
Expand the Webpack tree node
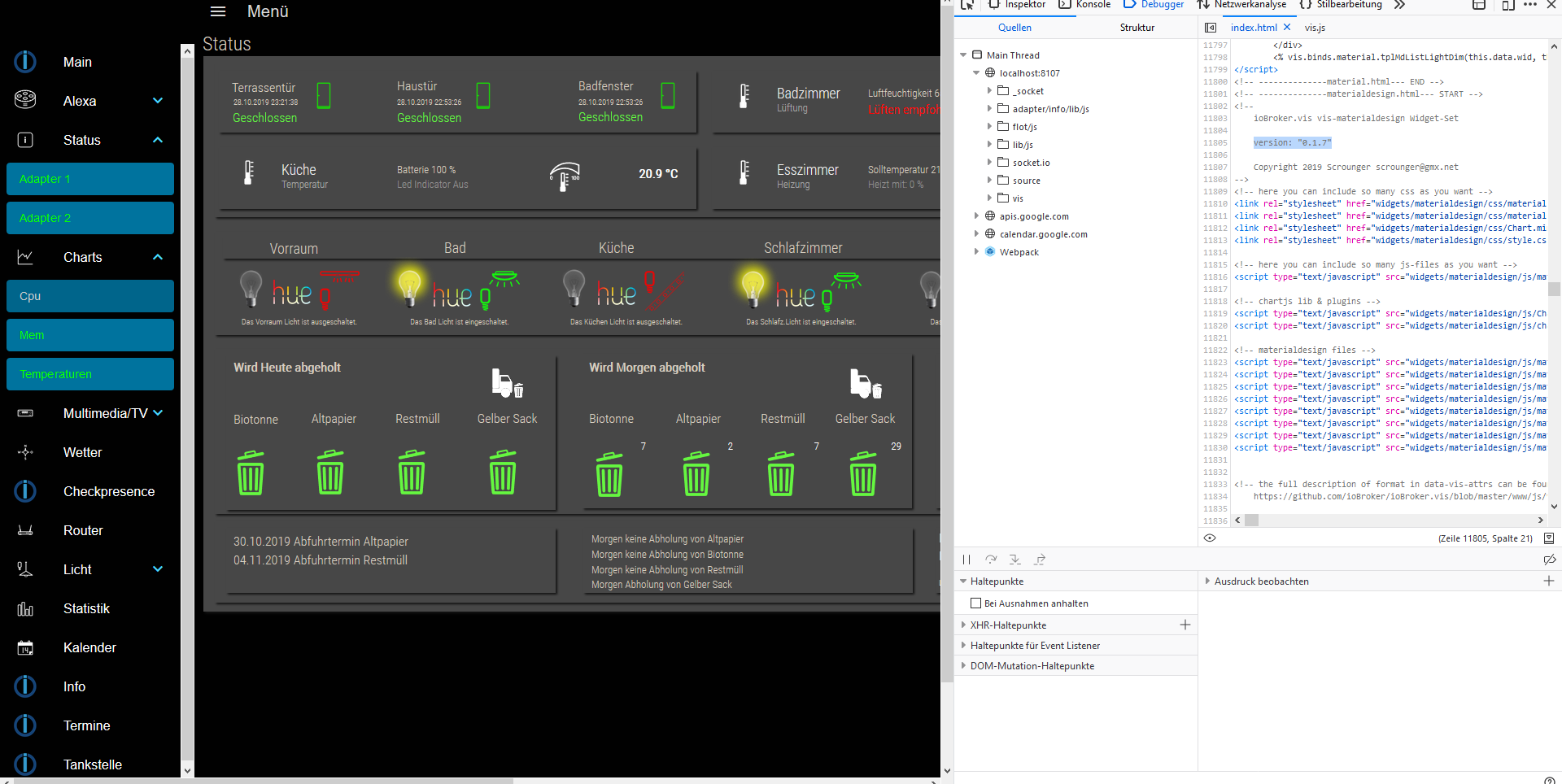[x=976, y=252]
